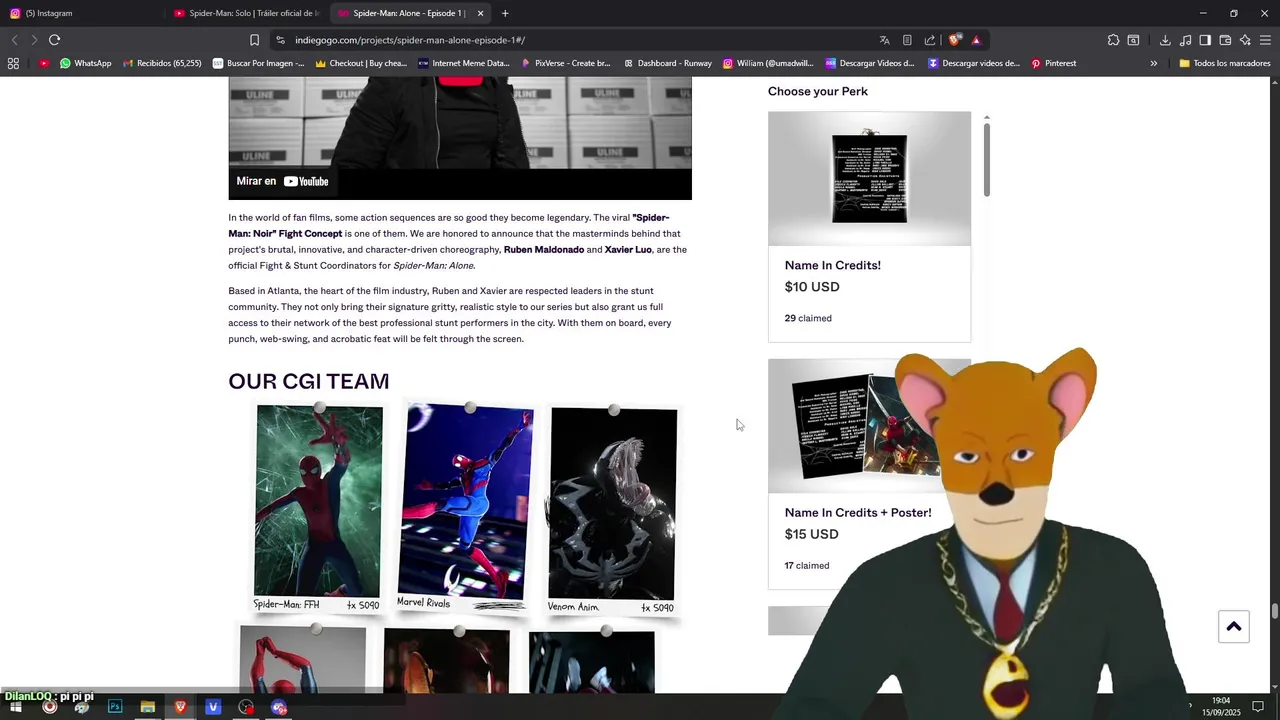
Task: Click Brave browser taskbar icon
Action: tap(180, 707)
